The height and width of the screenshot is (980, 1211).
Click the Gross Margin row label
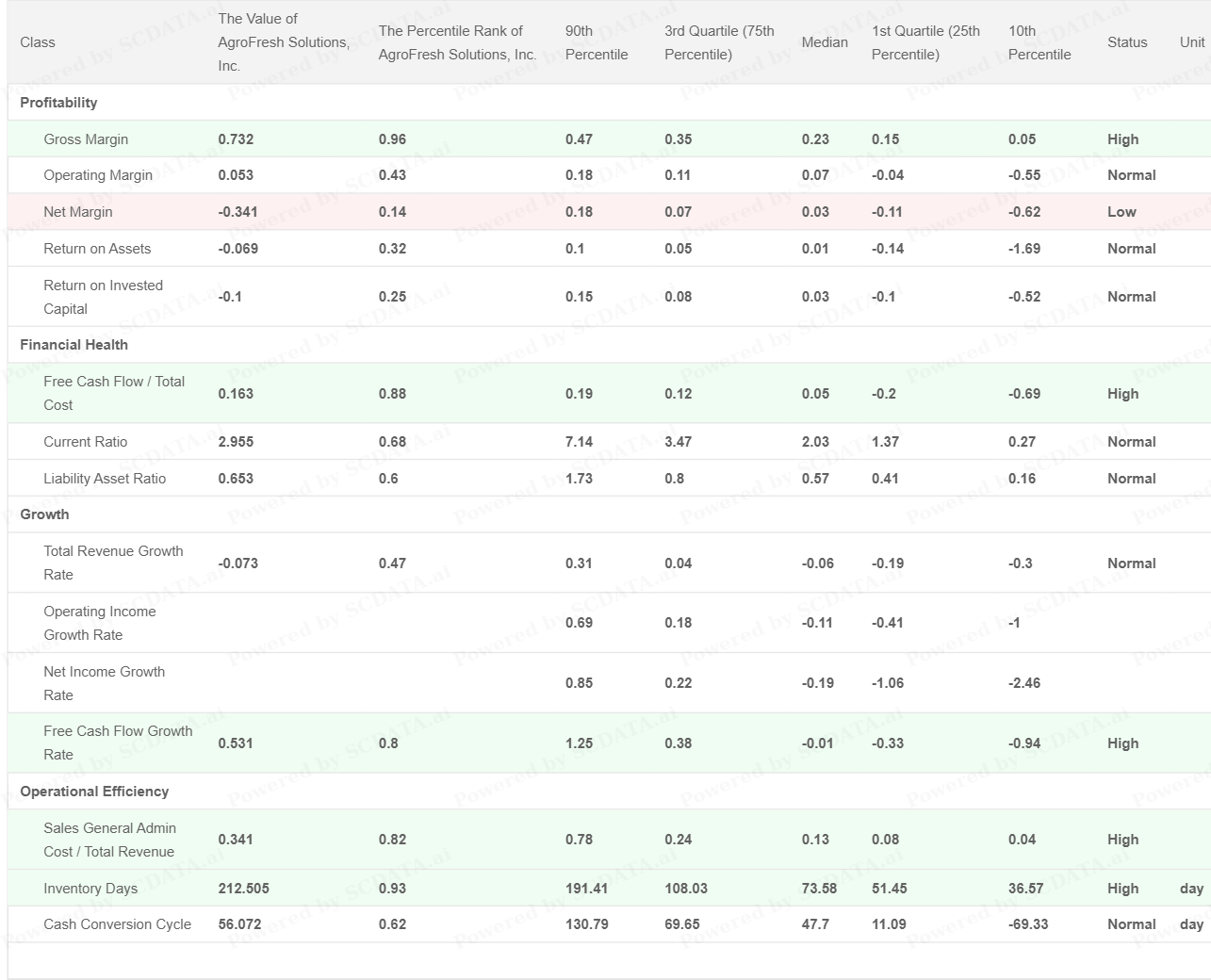pyautogui.click(x=86, y=139)
